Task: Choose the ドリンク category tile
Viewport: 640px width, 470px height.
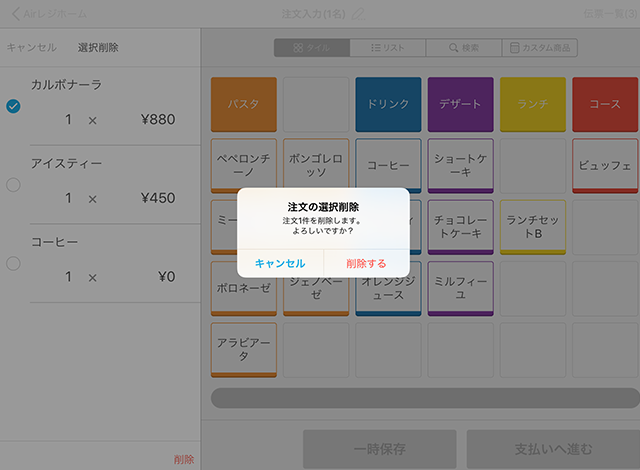Action: coord(388,104)
